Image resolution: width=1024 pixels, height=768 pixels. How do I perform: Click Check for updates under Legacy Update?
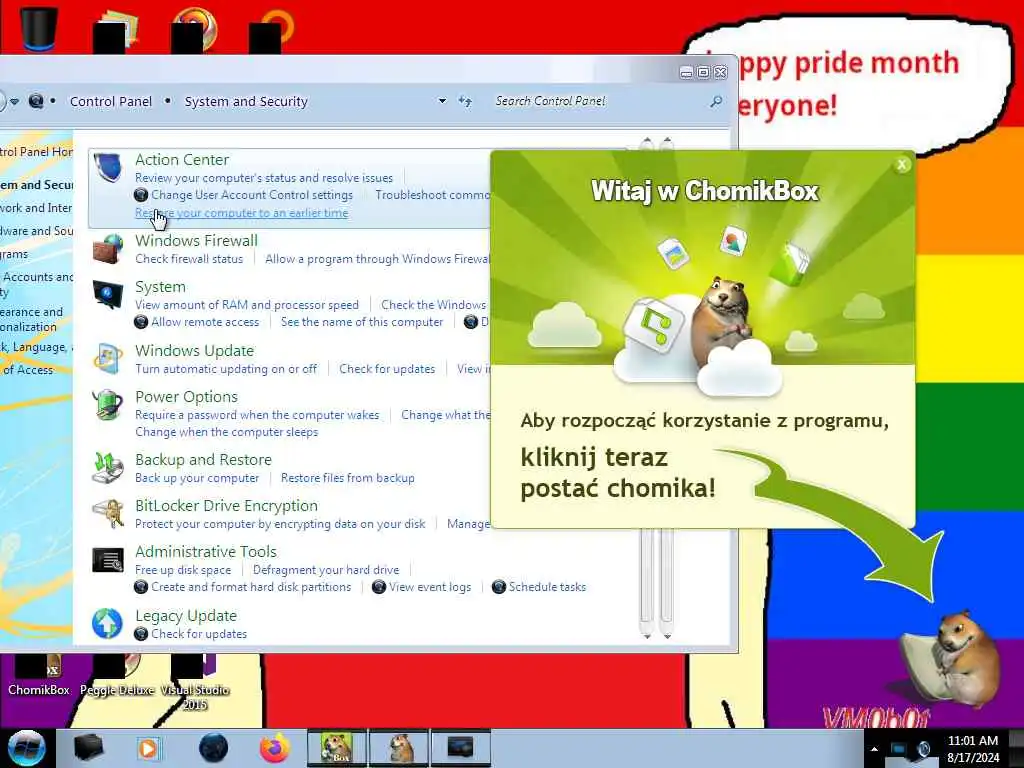[x=199, y=634]
